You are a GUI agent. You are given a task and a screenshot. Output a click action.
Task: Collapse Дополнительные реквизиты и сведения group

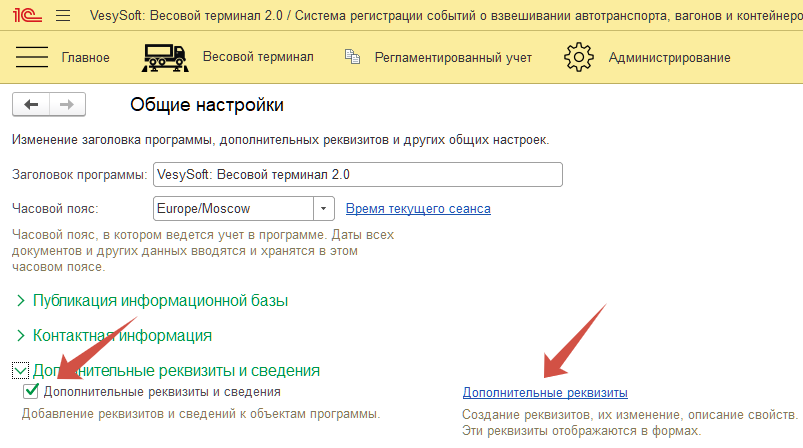click(x=19, y=371)
